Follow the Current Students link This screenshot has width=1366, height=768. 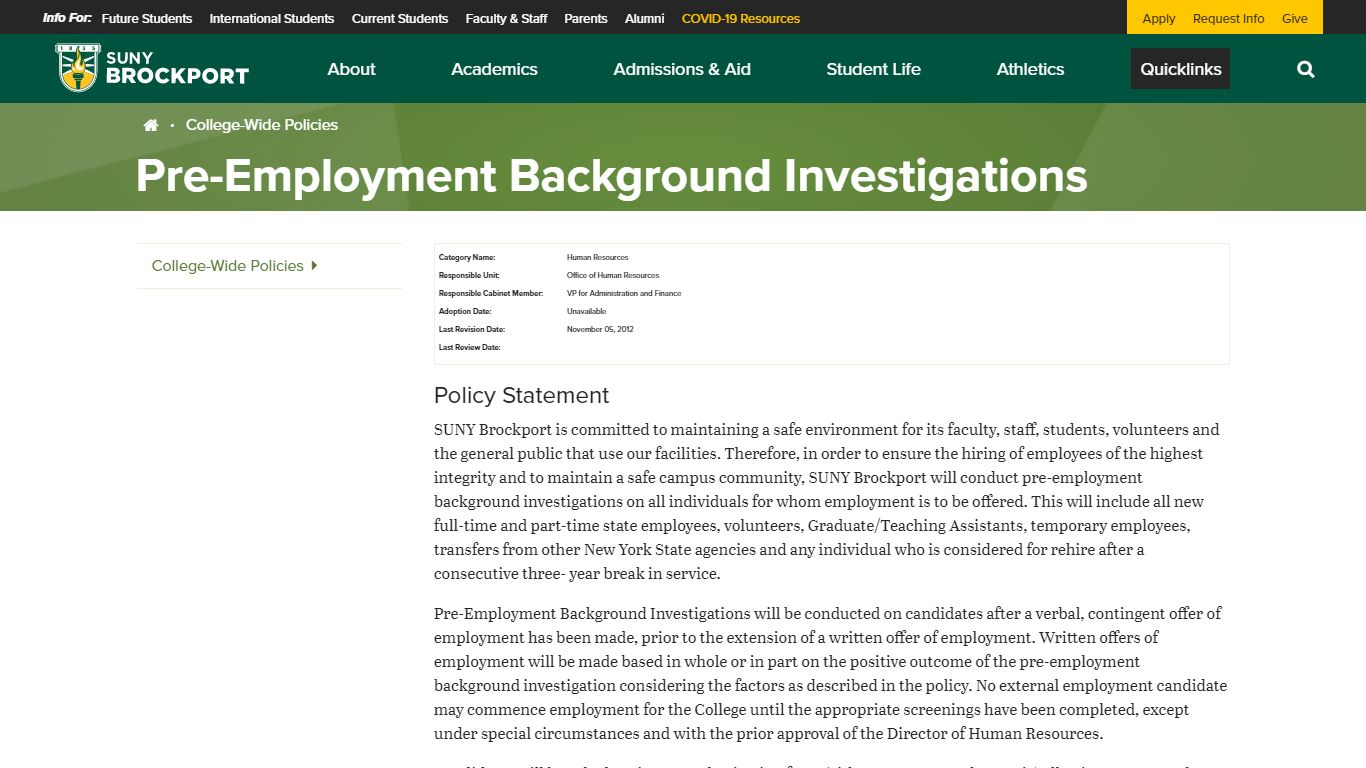400,18
